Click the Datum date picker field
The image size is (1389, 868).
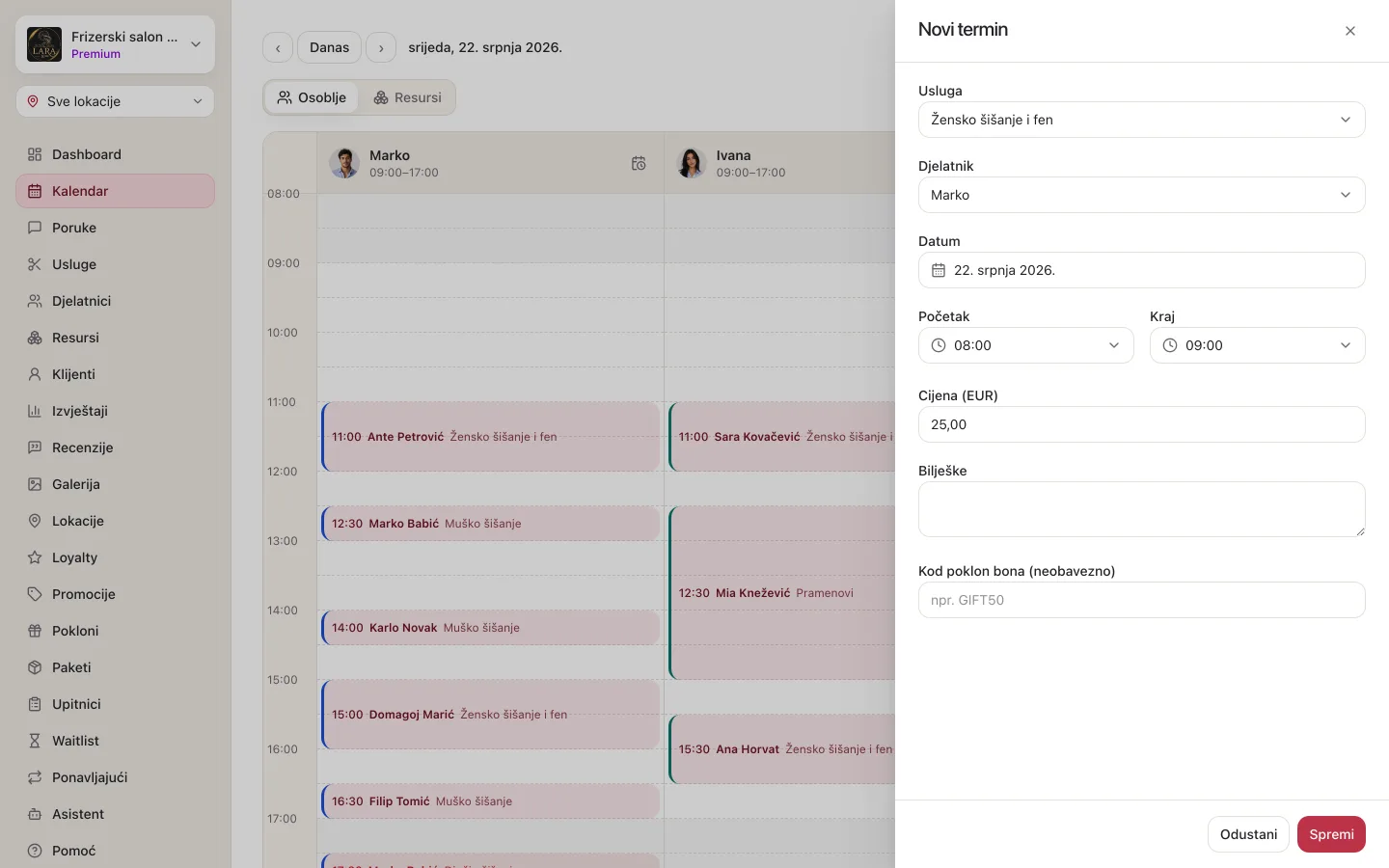[x=1142, y=270]
